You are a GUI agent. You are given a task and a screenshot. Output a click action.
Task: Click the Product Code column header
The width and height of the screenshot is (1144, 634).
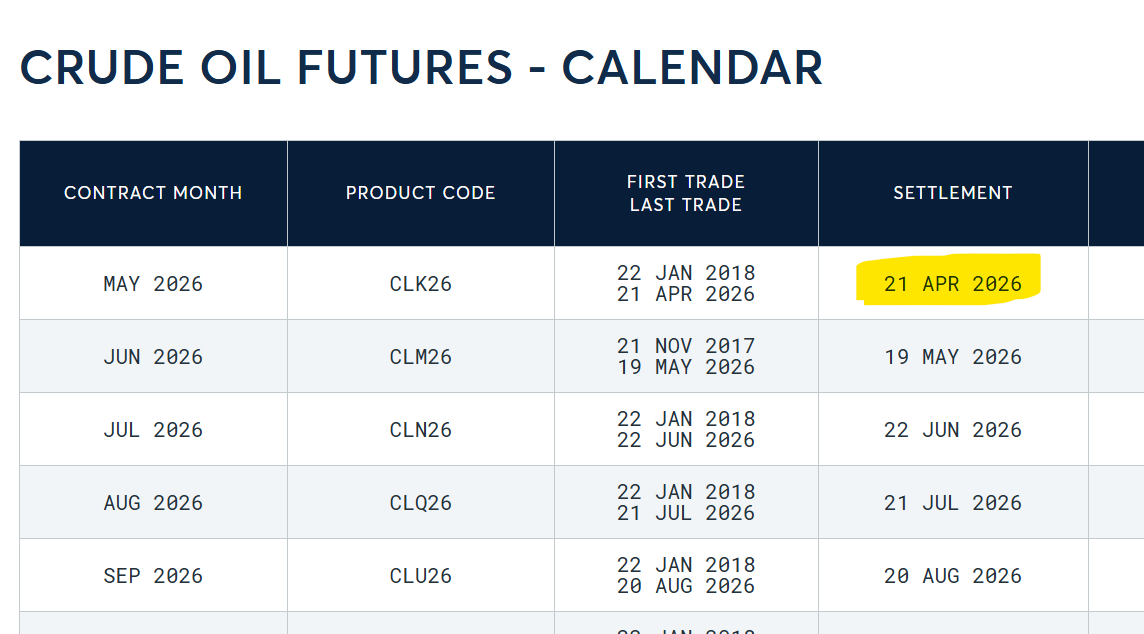[x=420, y=193]
